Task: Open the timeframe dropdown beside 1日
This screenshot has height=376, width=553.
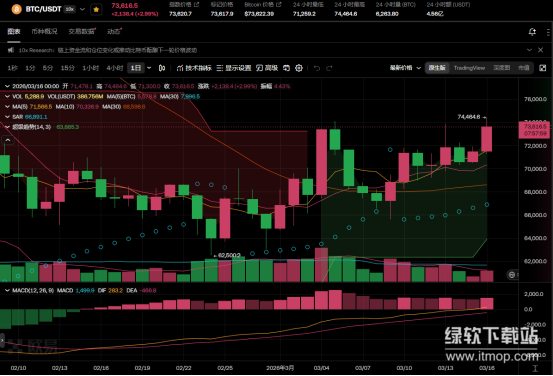Action: click(149, 68)
